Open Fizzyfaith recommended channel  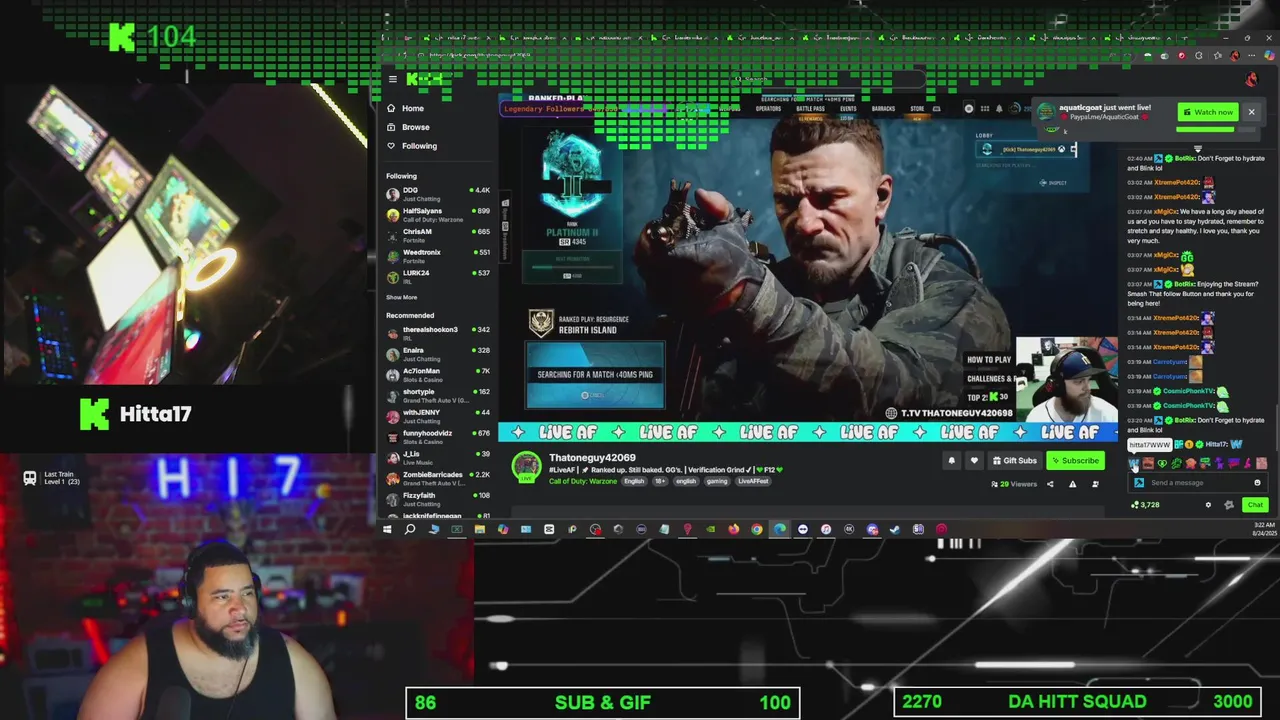(x=438, y=499)
